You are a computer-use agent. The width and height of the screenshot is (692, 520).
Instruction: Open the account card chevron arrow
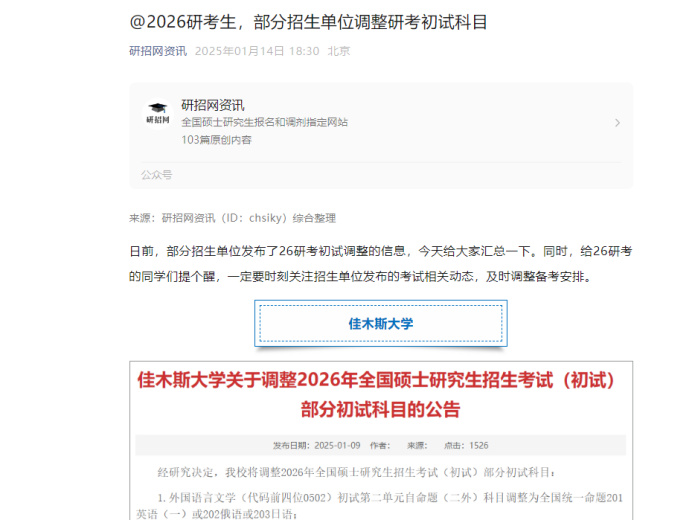(617, 123)
